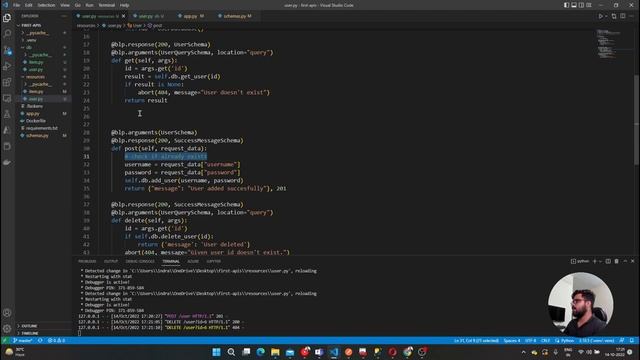Click the master branch status item
This screenshot has height=360, width=640.
[x=22, y=340]
